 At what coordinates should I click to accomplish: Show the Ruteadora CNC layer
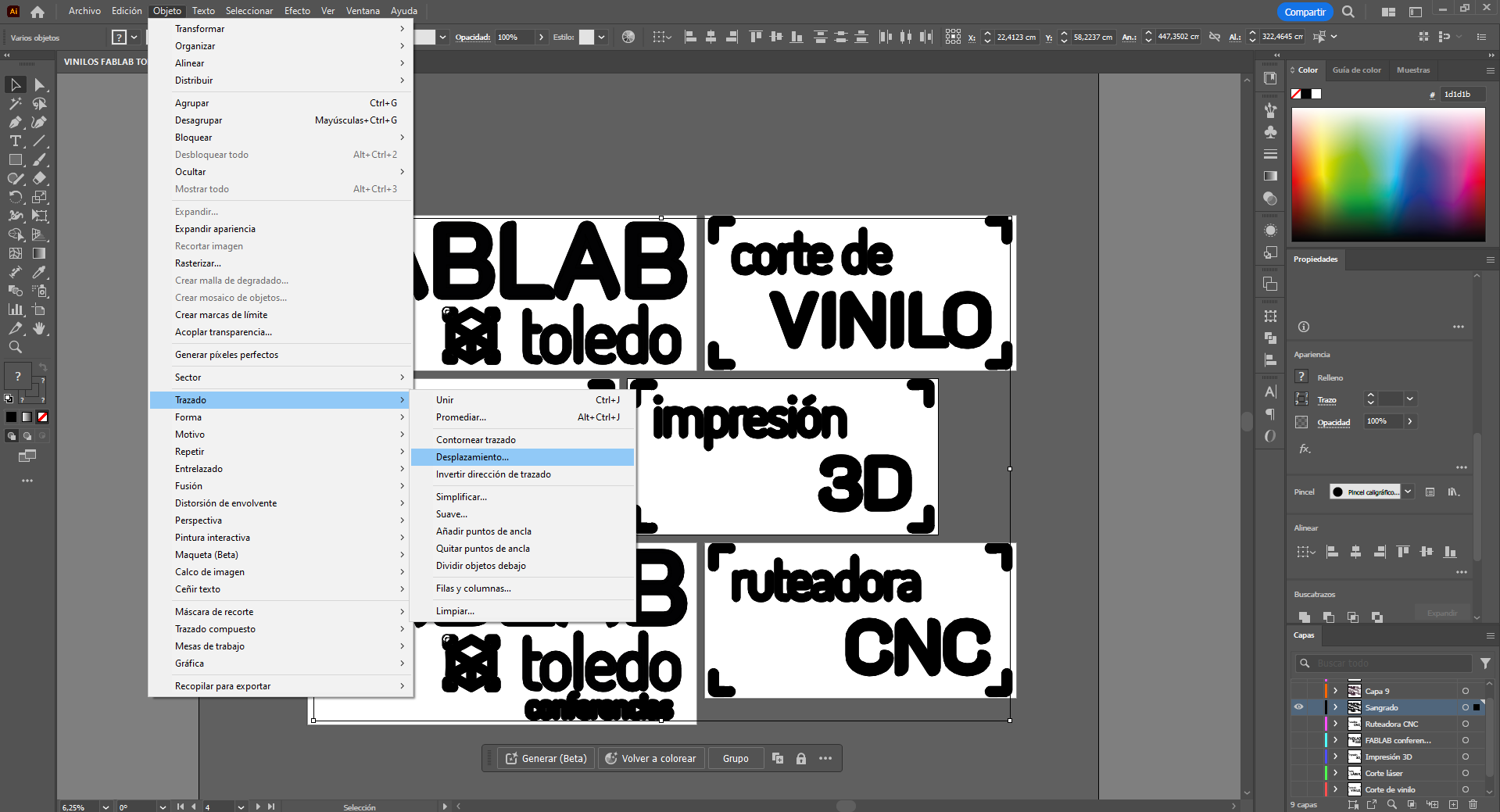coord(1299,724)
